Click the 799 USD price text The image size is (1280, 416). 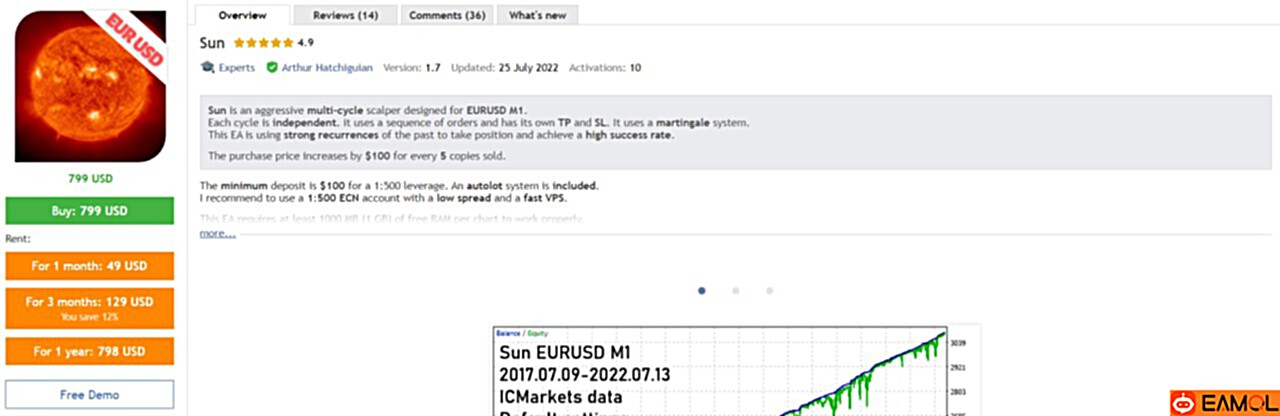90,179
